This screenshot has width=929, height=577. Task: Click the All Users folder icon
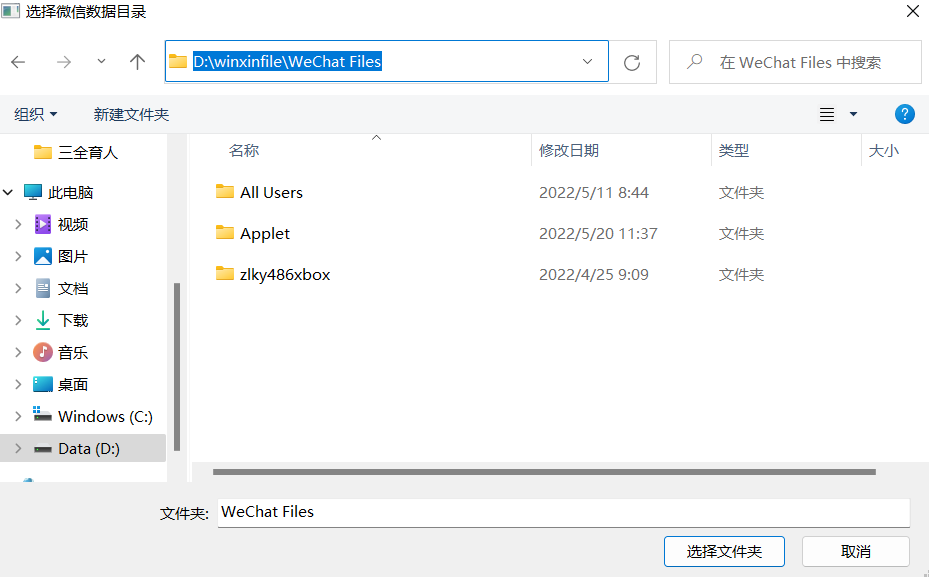coord(225,191)
